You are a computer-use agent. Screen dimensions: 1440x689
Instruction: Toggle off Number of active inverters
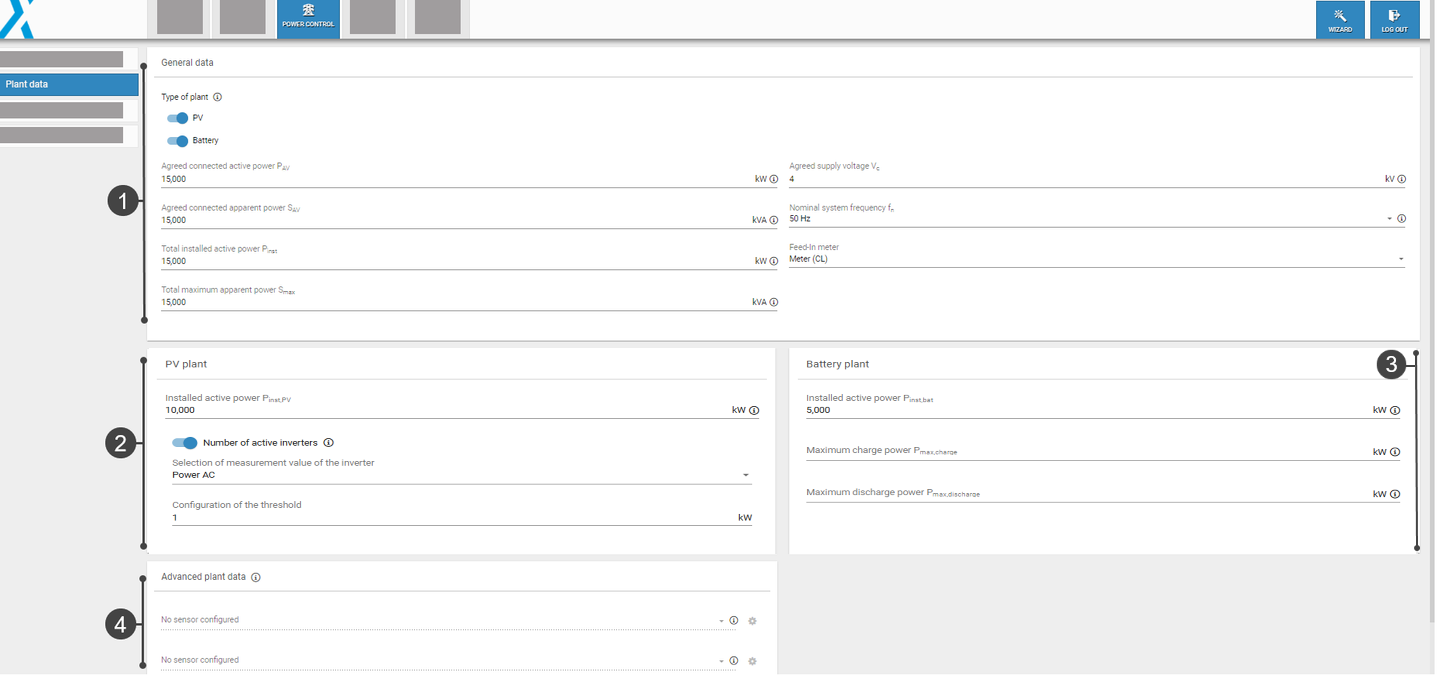point(185,442)
